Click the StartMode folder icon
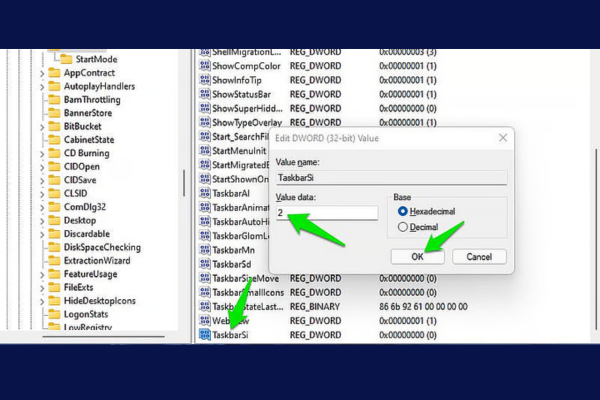The width and height of the screenshot is (600, 400). [66, 59]
